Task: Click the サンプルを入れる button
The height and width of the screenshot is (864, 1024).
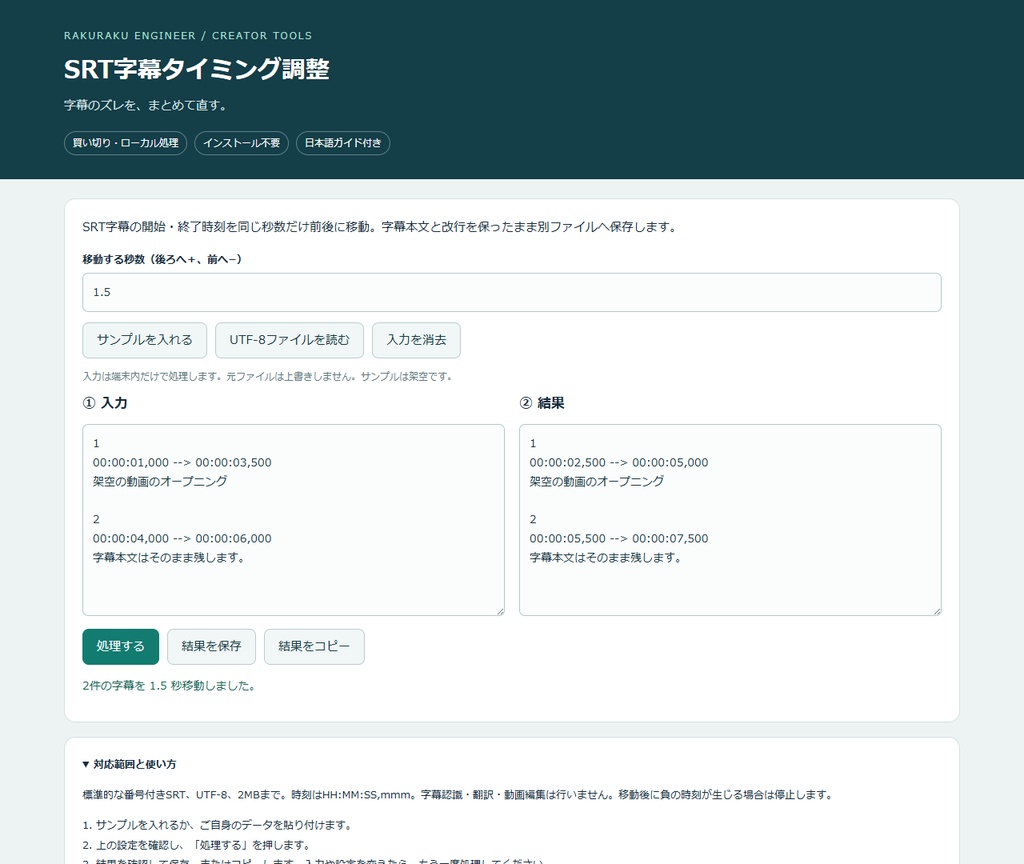Action: point(144,340)
